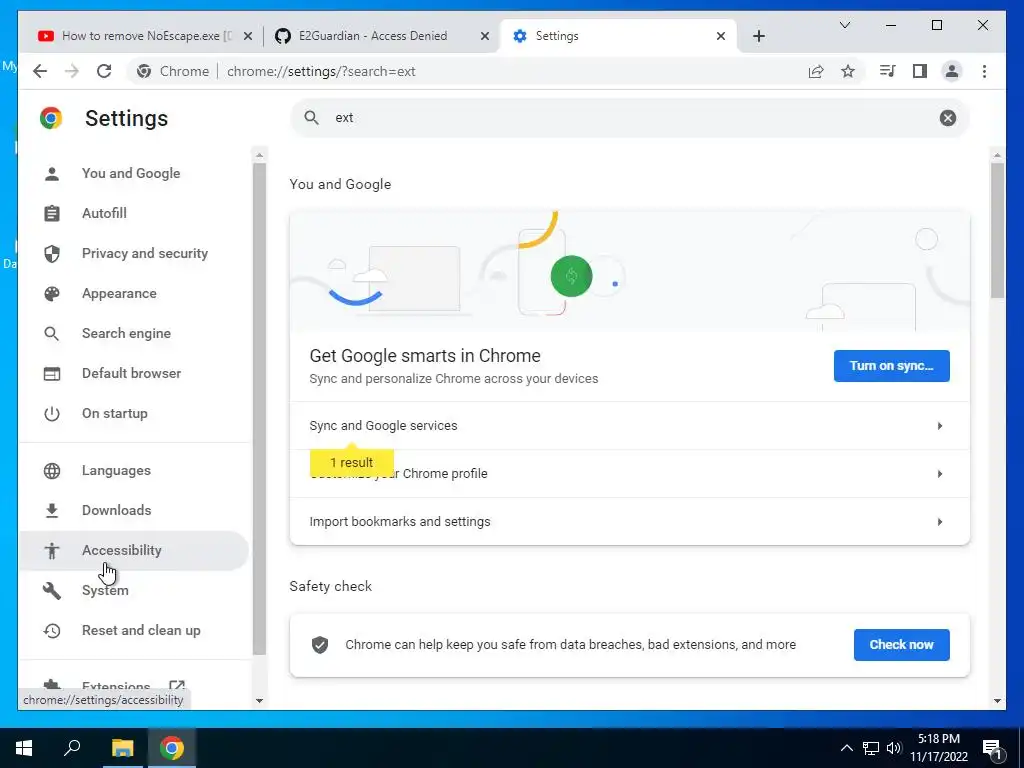Viewport: 1024px width, 768px height.
Task: Click the settings search field containing ext
Action: (x=630, y=118)
